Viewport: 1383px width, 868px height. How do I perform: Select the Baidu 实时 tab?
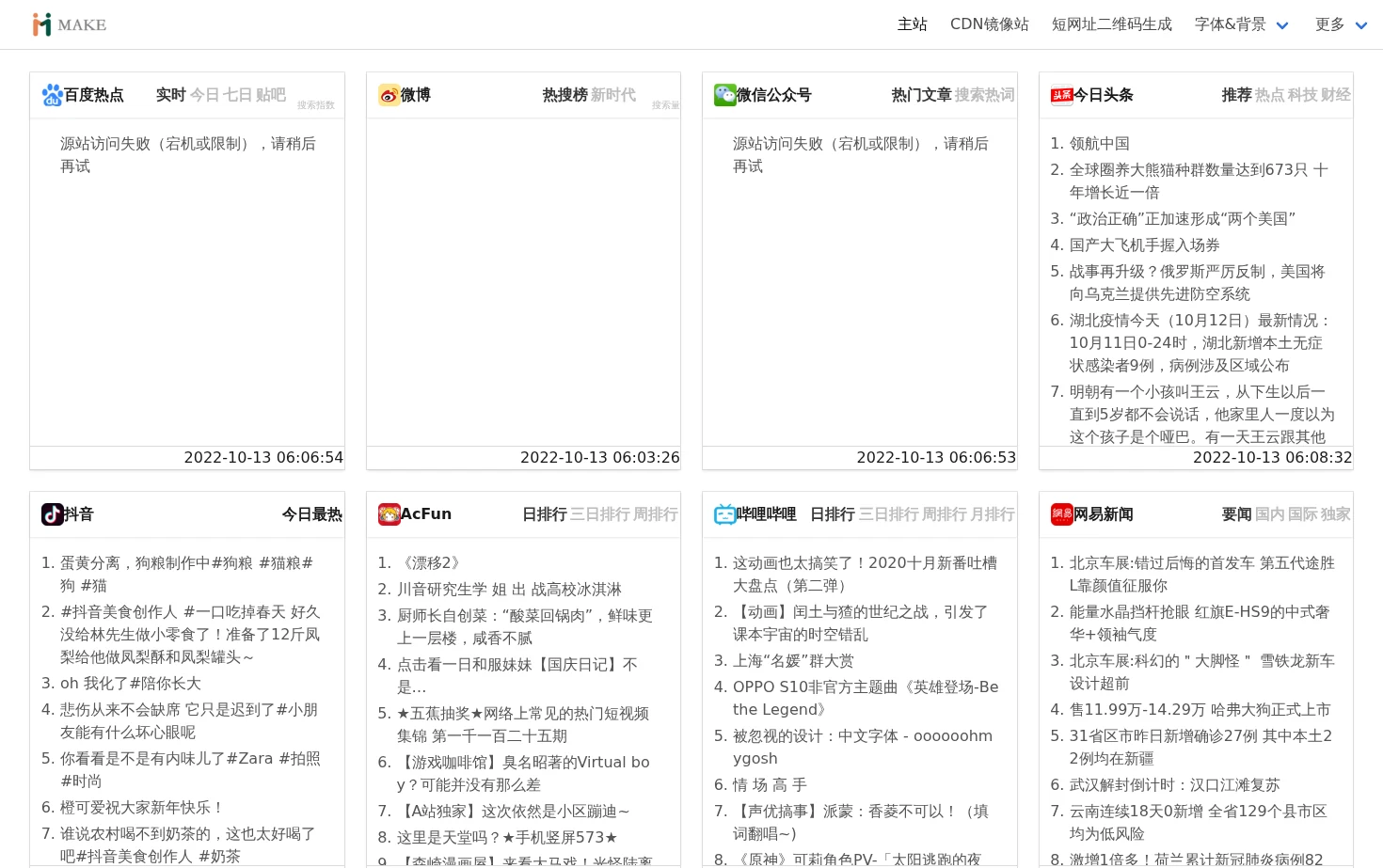tap(171, 95)
